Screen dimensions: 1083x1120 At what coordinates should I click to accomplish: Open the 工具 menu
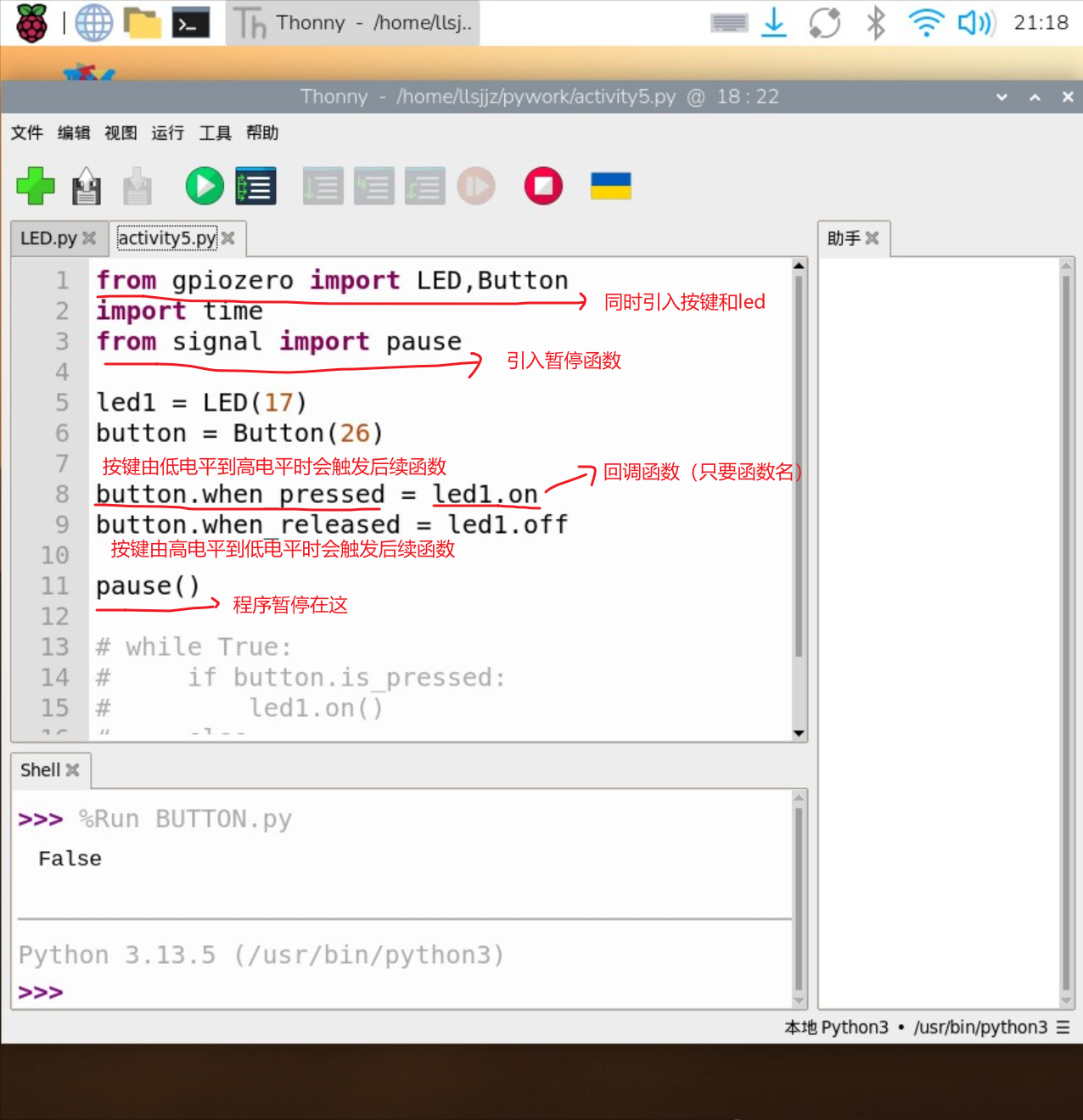tap(215, 132)
